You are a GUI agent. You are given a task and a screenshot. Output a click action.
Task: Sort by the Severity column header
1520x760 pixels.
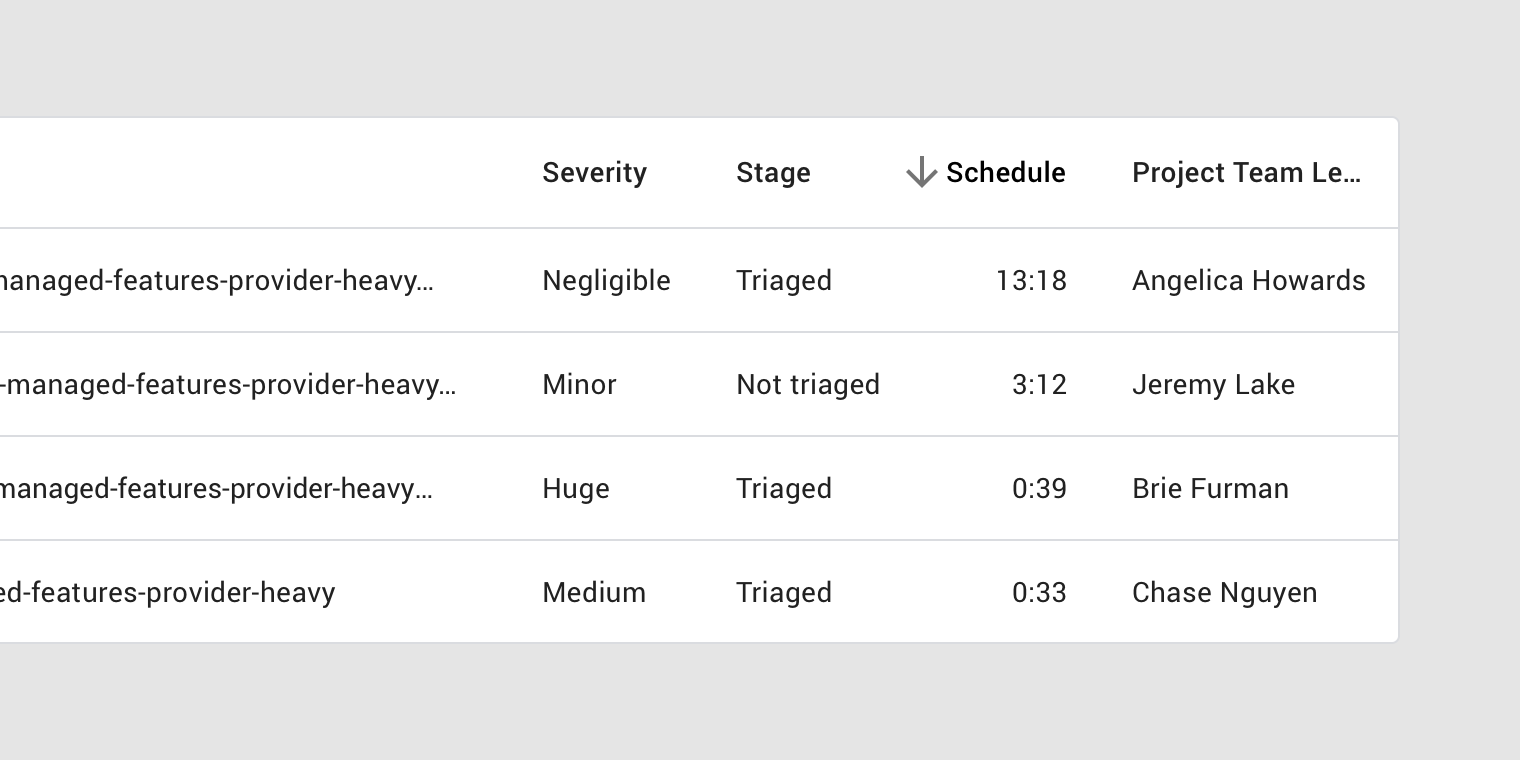(x=594, y=173)
